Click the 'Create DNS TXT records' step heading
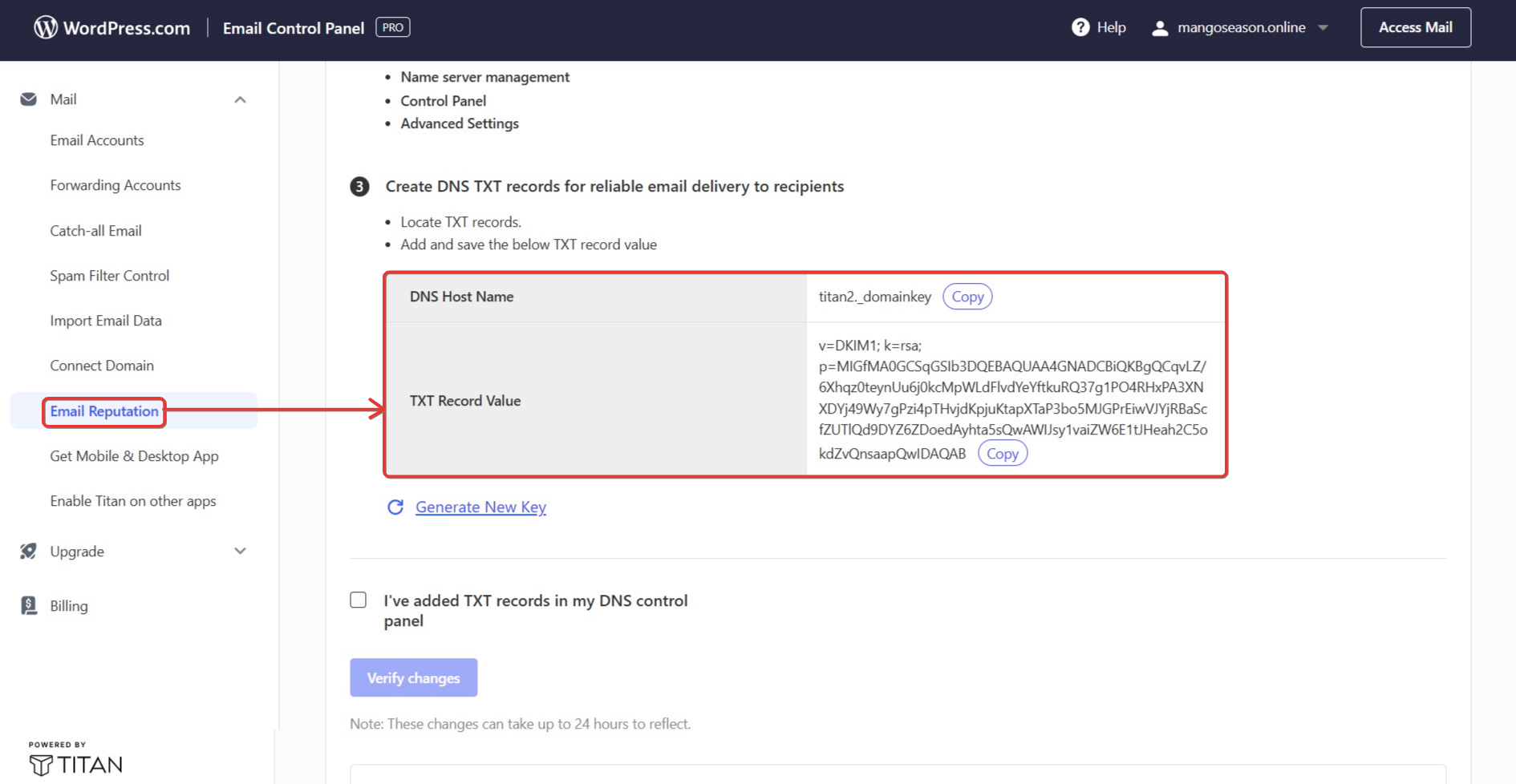 pos(614,186)
